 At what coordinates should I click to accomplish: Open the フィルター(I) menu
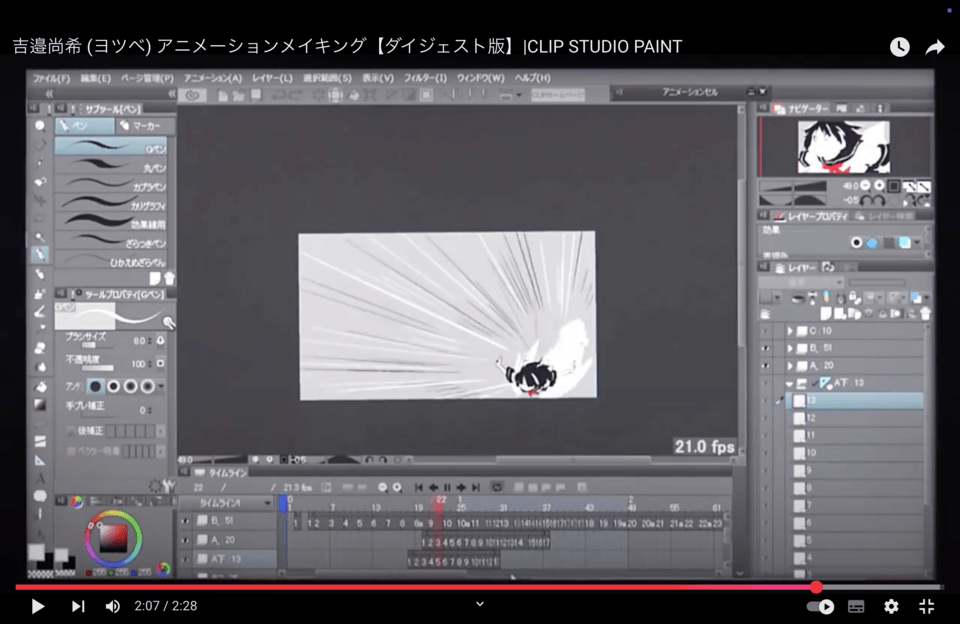(x=425, y=78)
